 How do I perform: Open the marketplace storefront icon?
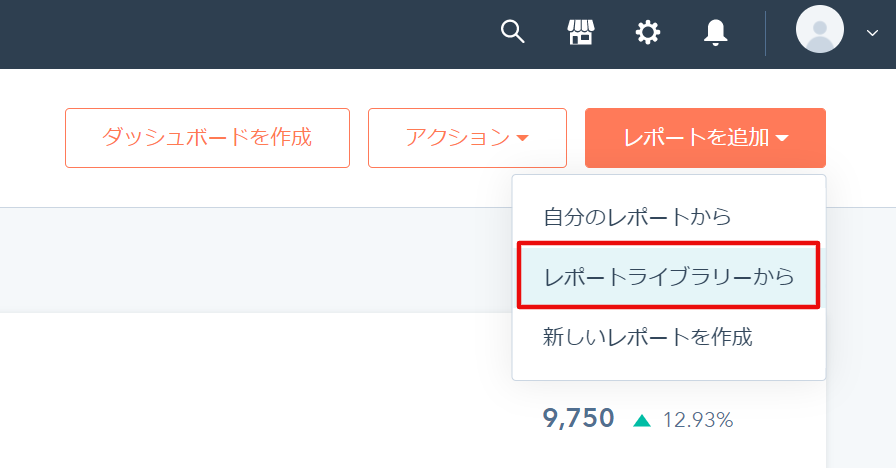click(x=581, y=32)
